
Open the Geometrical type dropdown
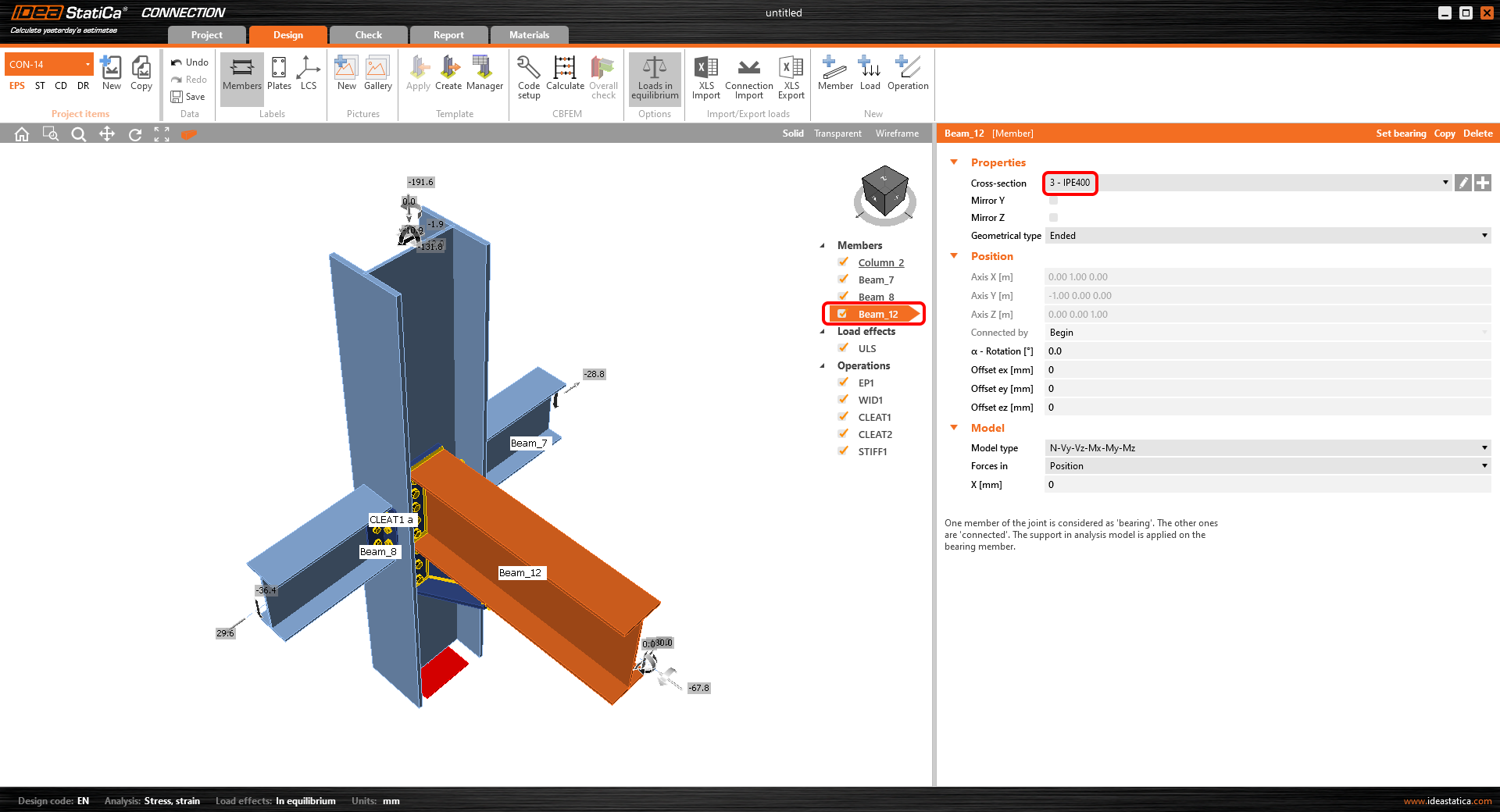point(1267,236)
